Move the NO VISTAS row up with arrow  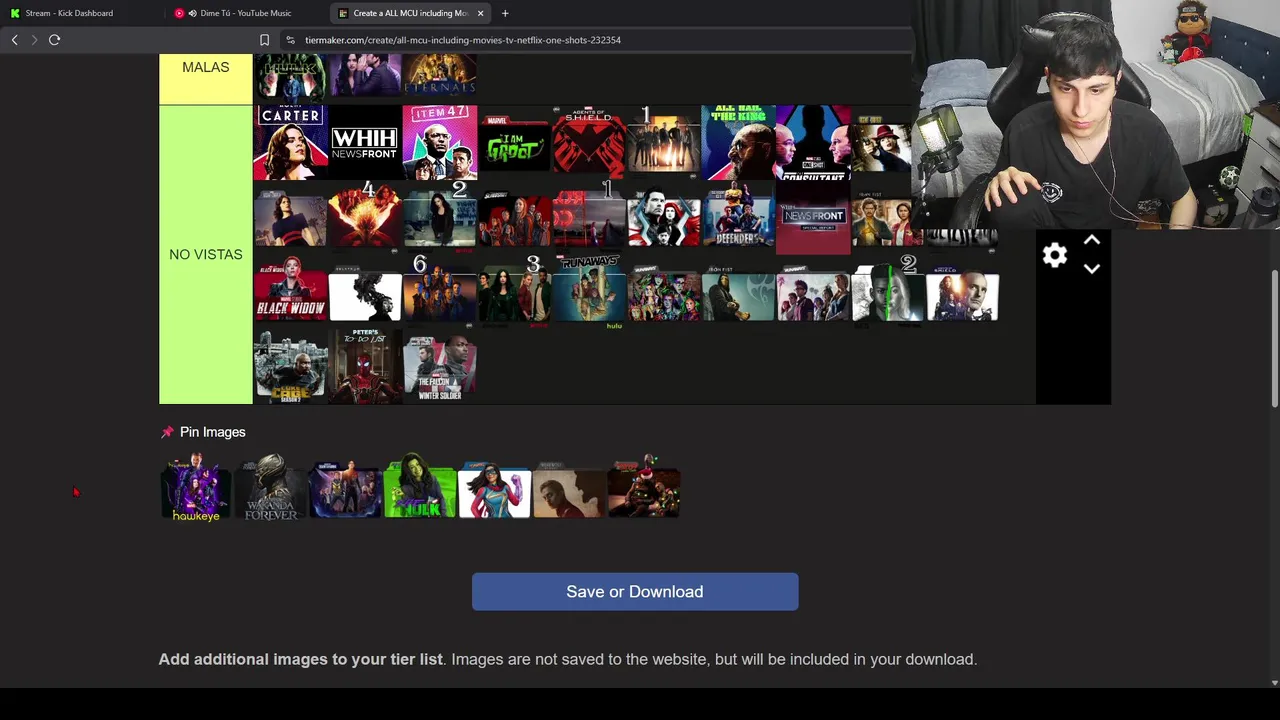point(1092,240)
